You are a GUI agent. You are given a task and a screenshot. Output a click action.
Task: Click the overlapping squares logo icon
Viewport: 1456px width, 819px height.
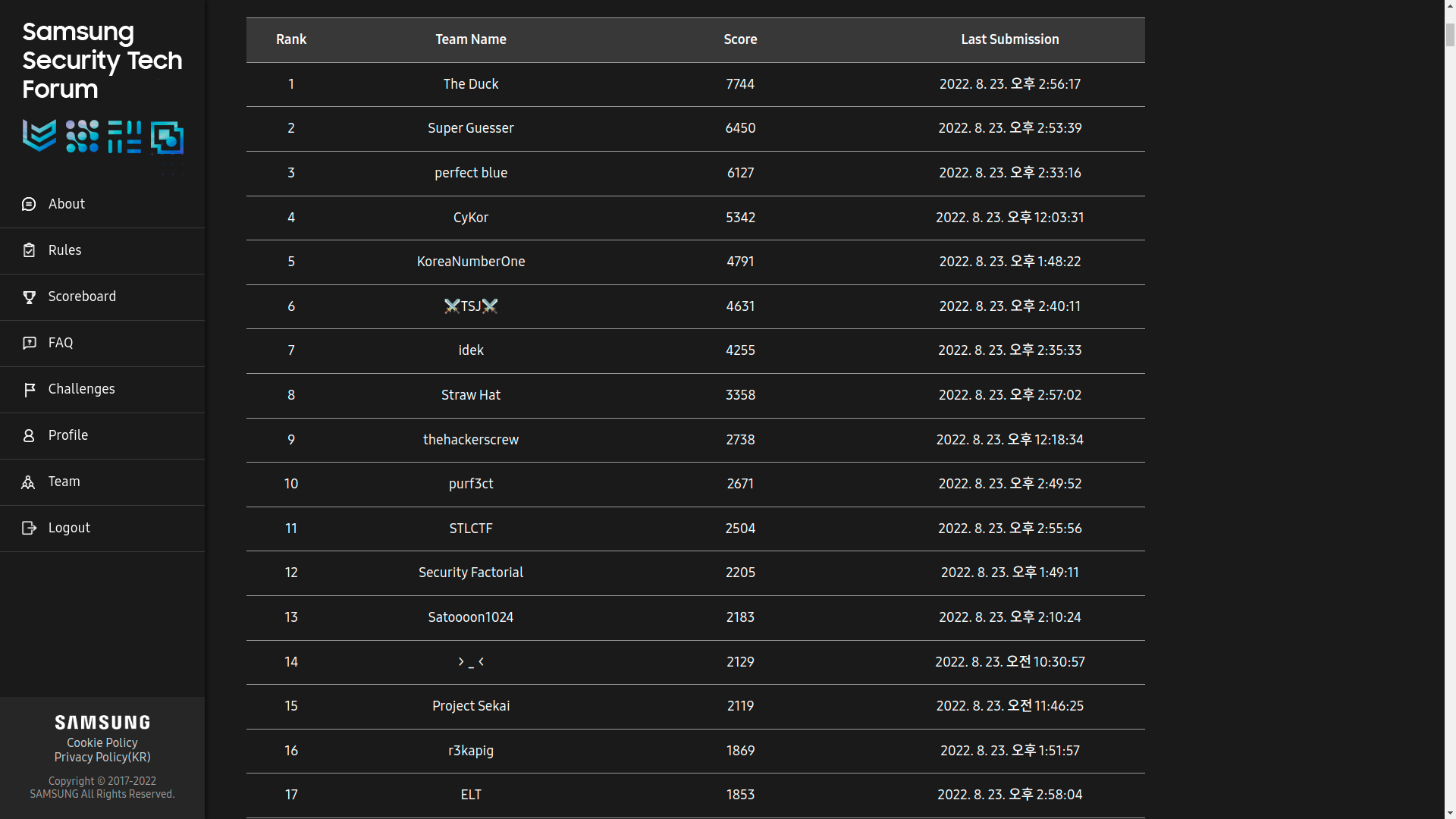point(167,137)
